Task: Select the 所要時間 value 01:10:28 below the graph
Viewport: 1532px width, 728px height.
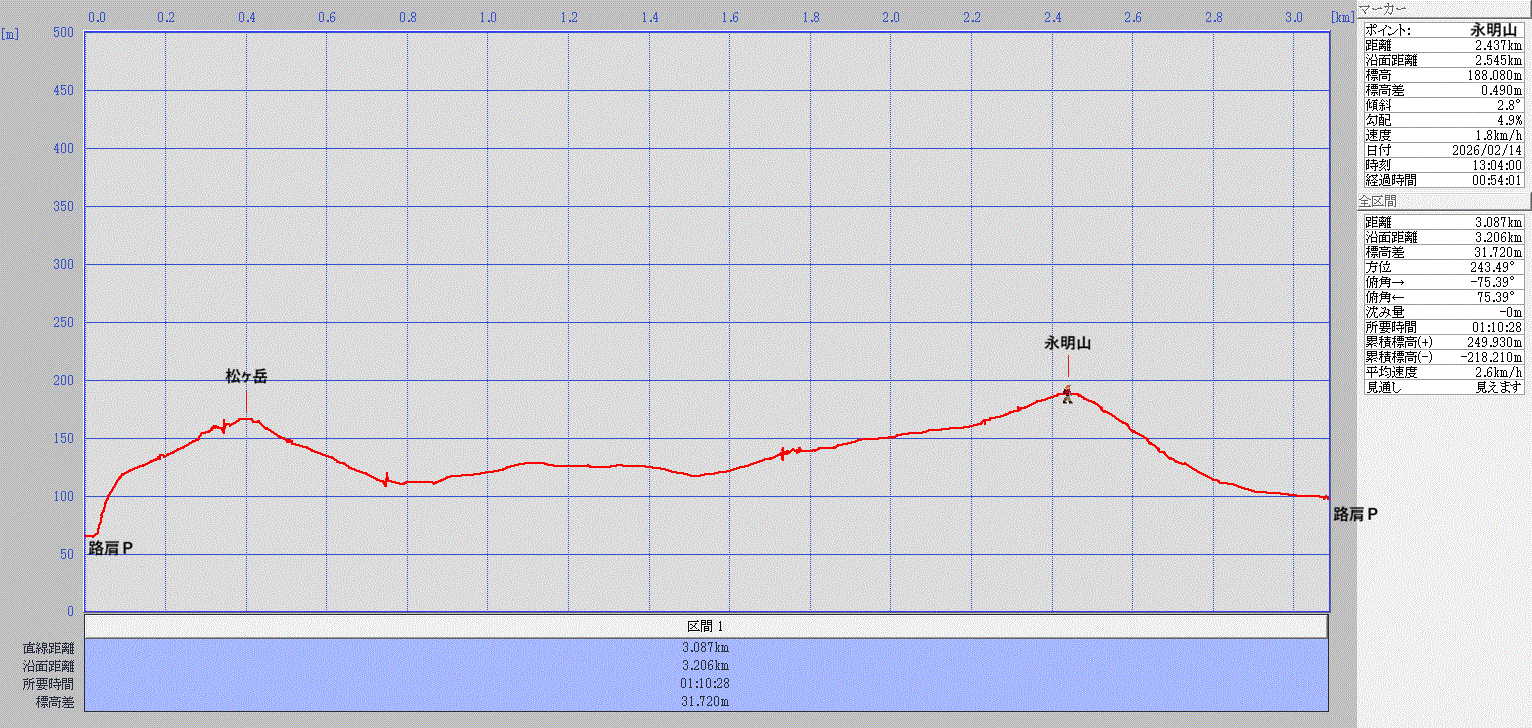Action: point(706,684)
